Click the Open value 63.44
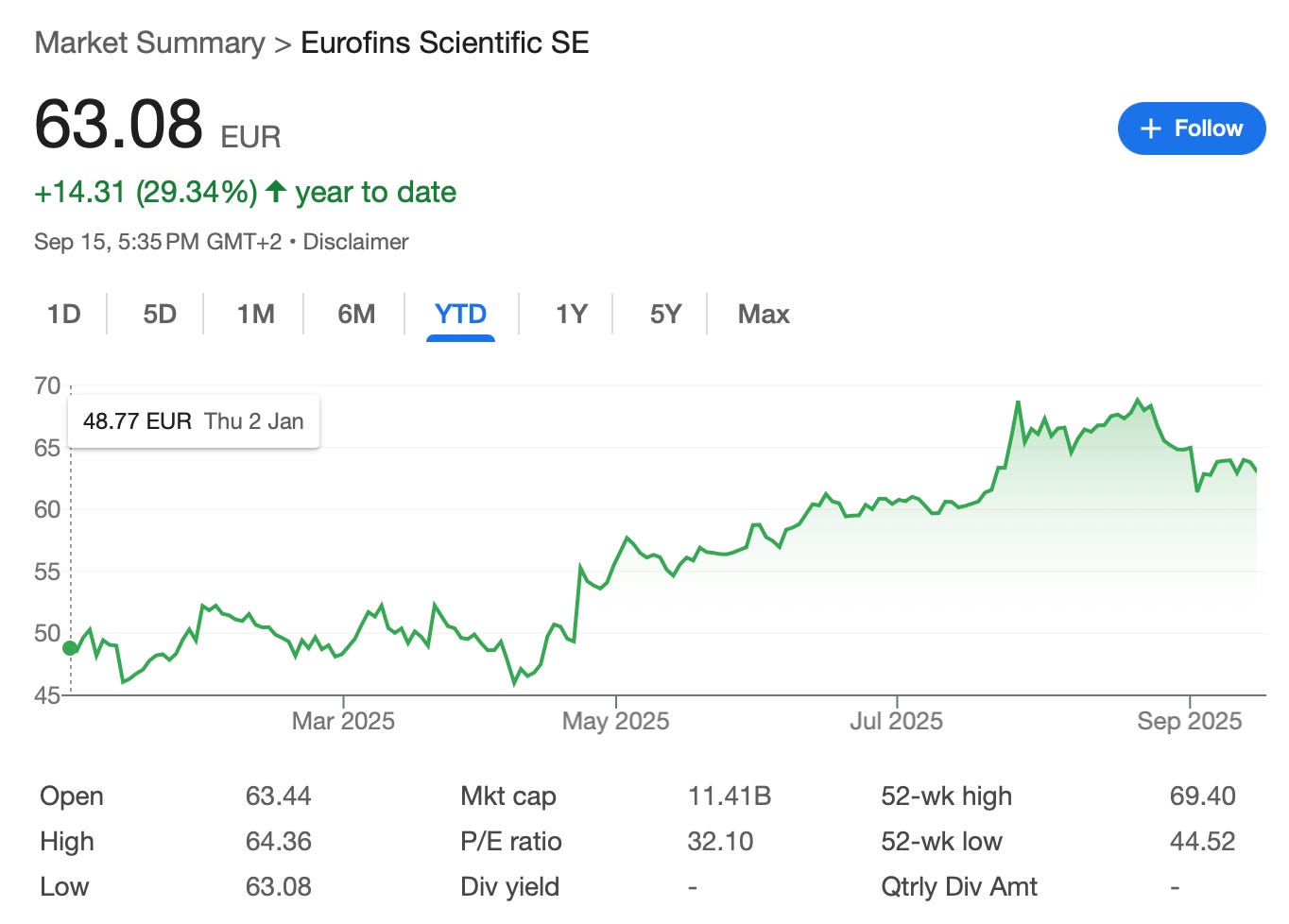 (278, 796)
